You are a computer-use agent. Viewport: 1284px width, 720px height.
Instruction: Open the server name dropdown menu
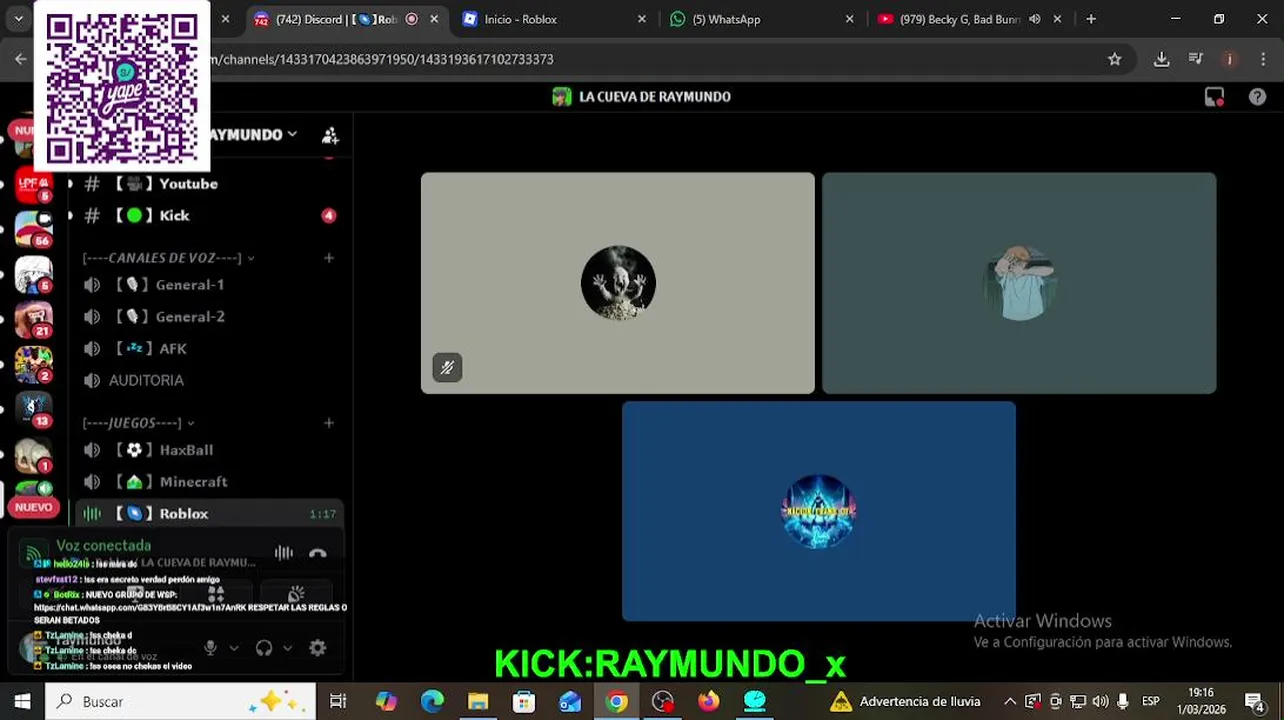[x=255, y=134]
